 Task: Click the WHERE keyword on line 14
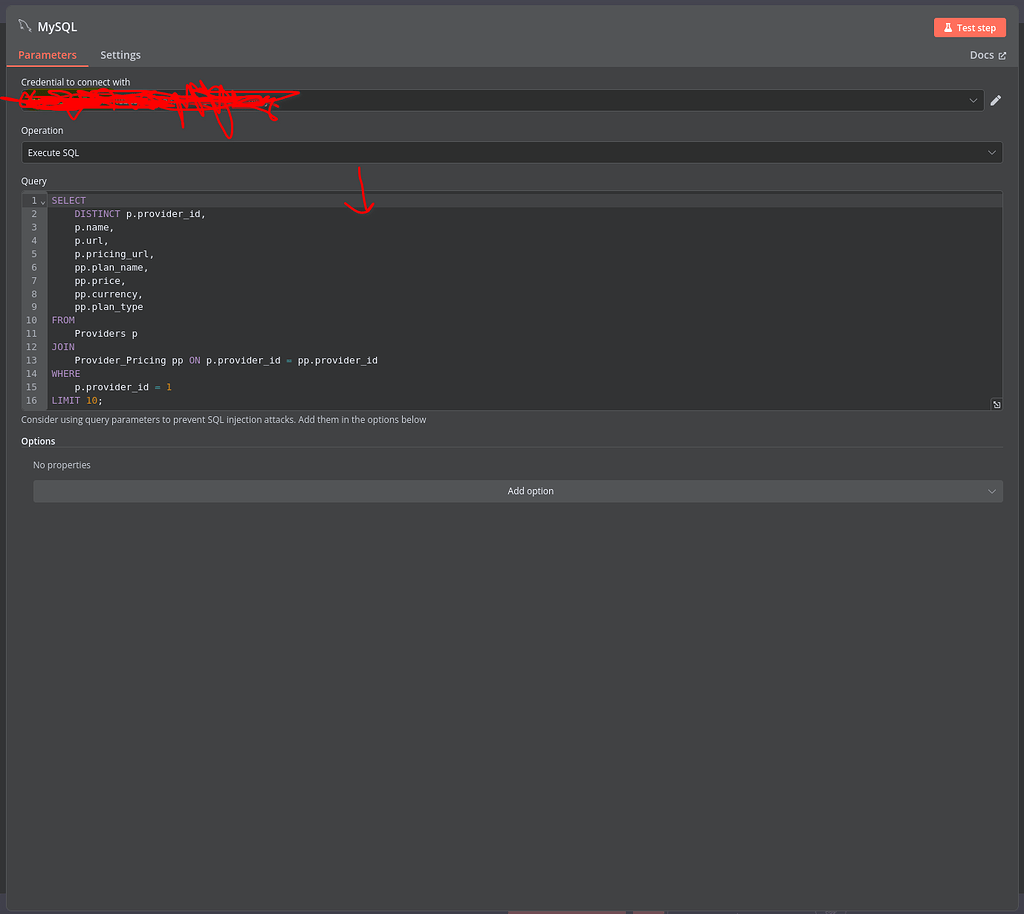65,373
